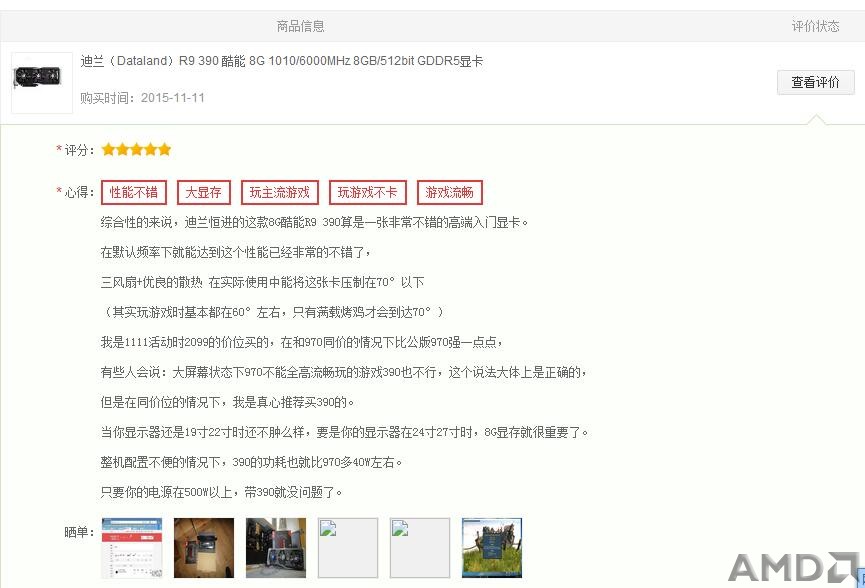
Task: Select the 玩游戏不卡 review tag
Action: [367, 193]
